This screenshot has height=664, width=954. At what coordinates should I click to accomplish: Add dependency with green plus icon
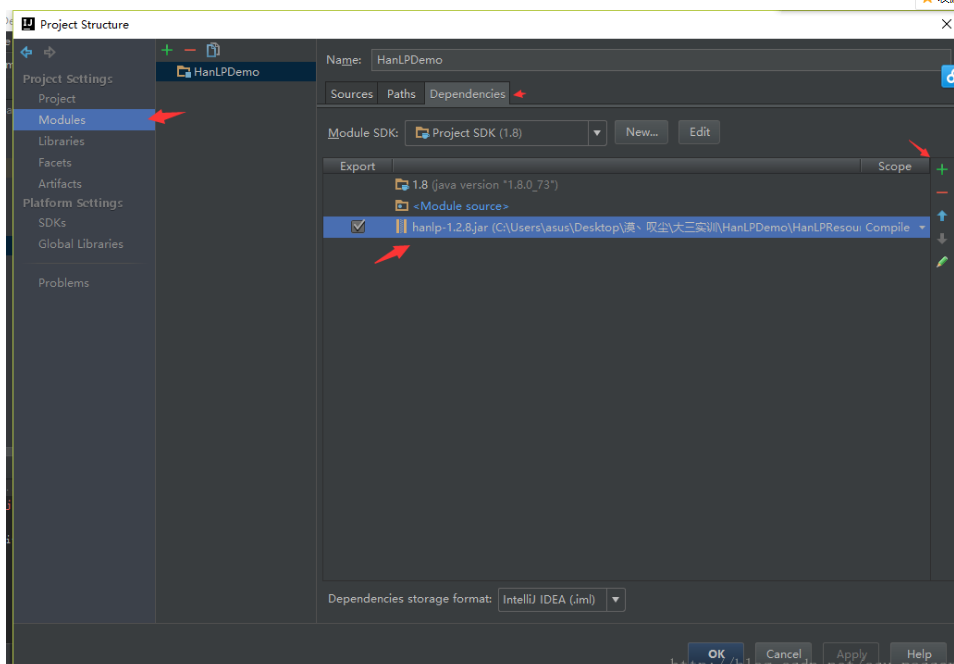click(x=942, y=170)
